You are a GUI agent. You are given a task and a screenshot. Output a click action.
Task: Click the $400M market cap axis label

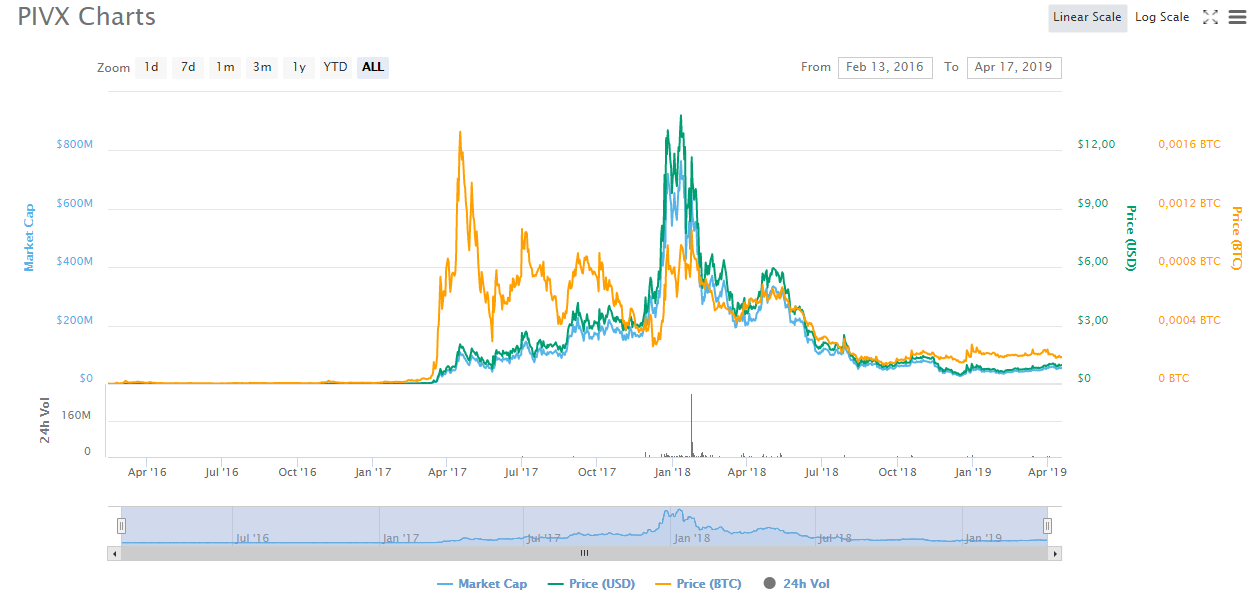[x=75, y=262]
